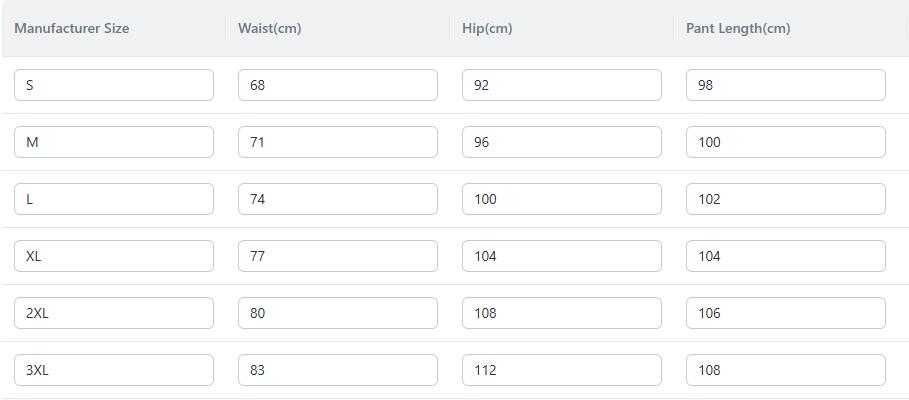Click the Waist field with value 77

click(337, 256)
